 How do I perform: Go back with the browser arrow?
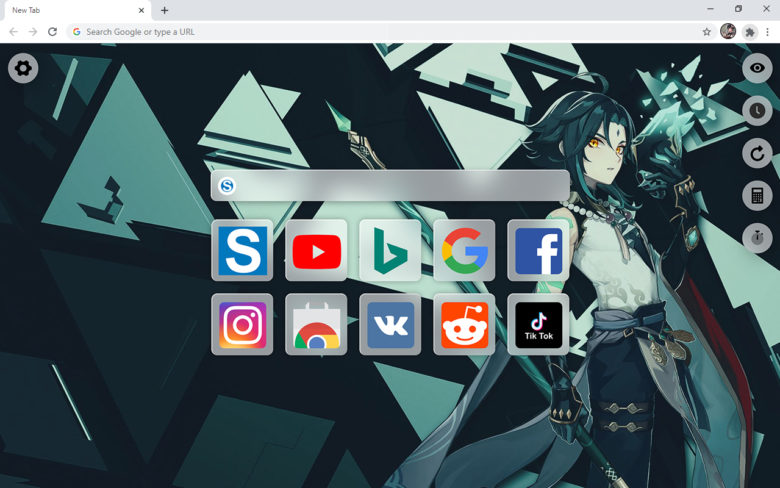(13, 32)
